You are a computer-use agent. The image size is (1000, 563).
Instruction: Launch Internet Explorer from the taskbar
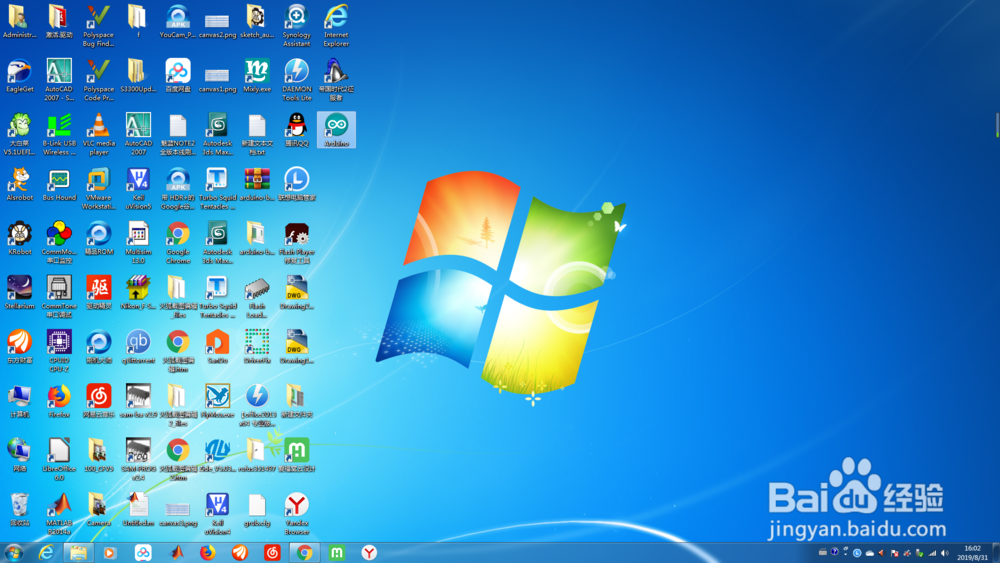click(46, 553)
